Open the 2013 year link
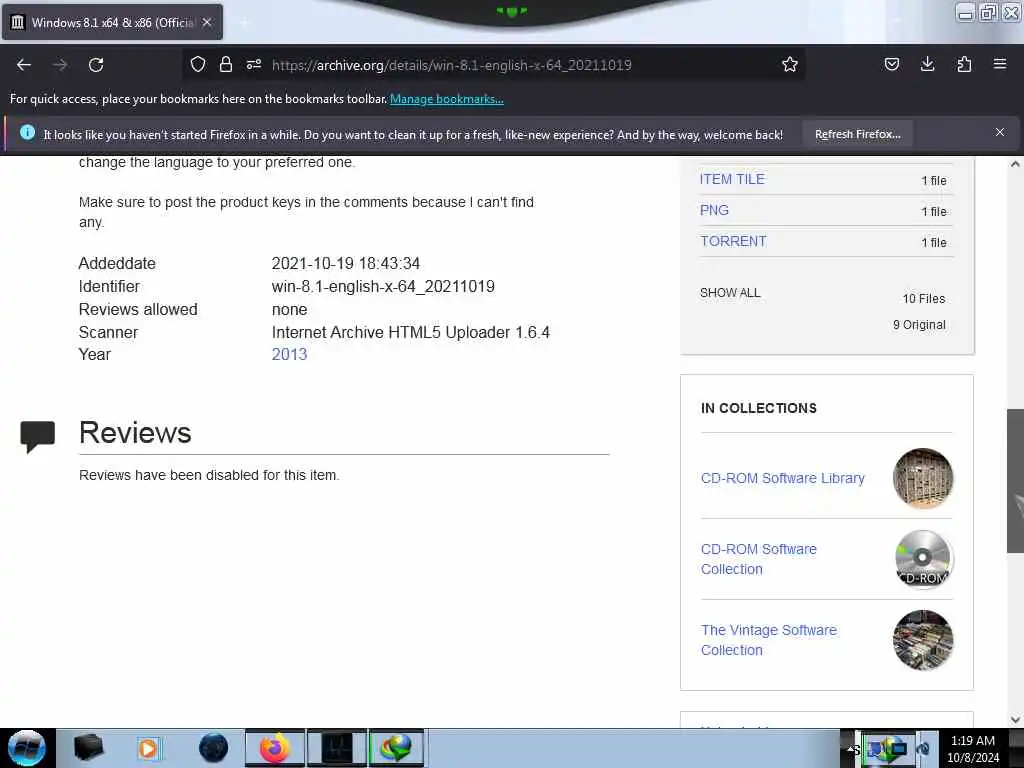 [x=289, y=355]
